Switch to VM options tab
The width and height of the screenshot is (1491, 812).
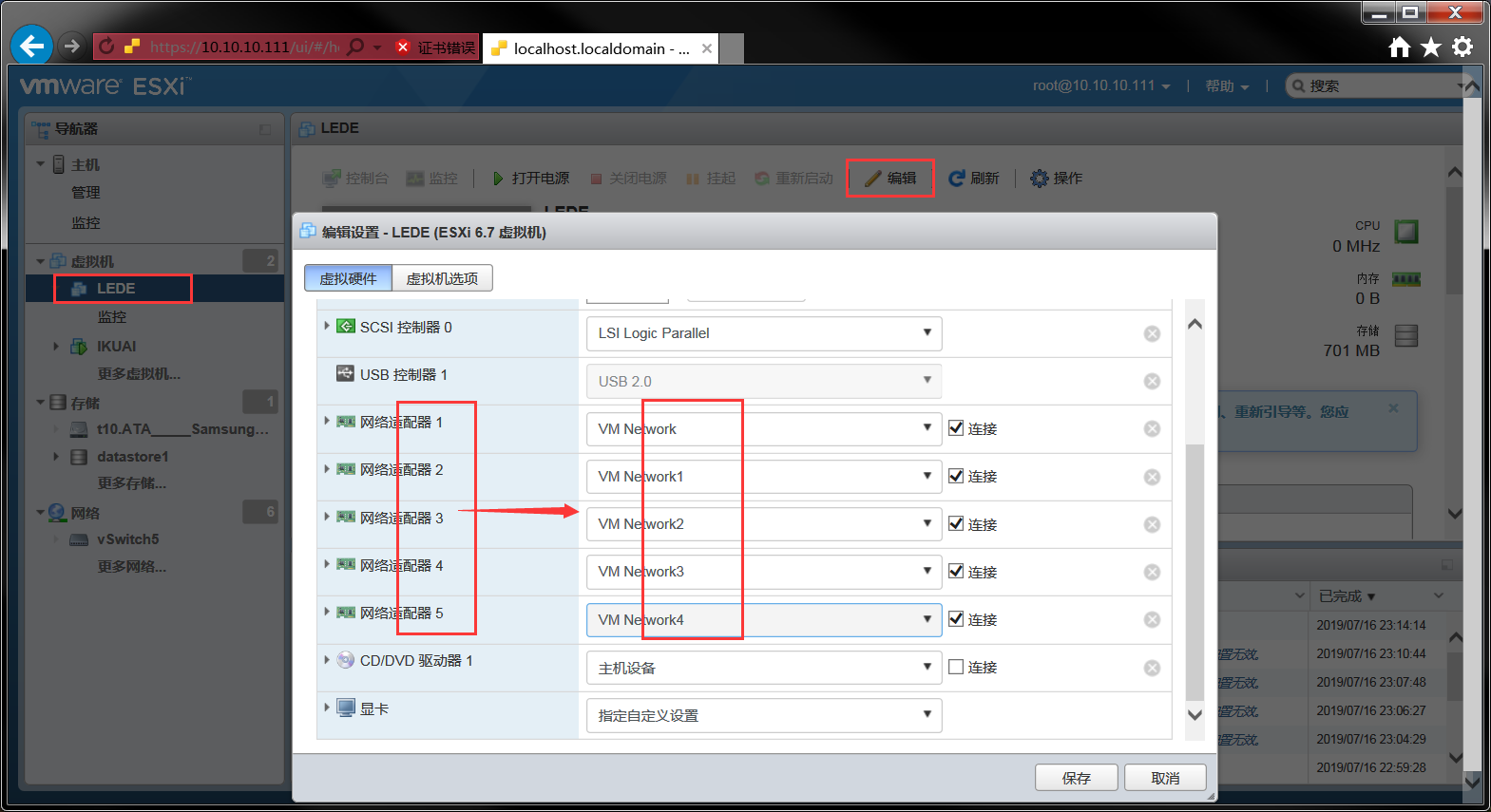tap(442, 278)
